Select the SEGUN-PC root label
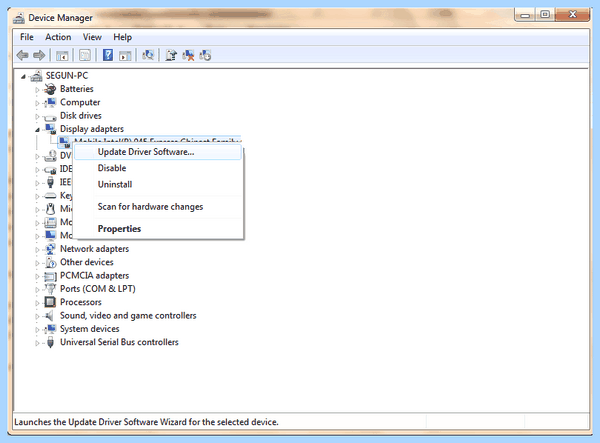This screenshot has width=600, height=443. point(67,76)
